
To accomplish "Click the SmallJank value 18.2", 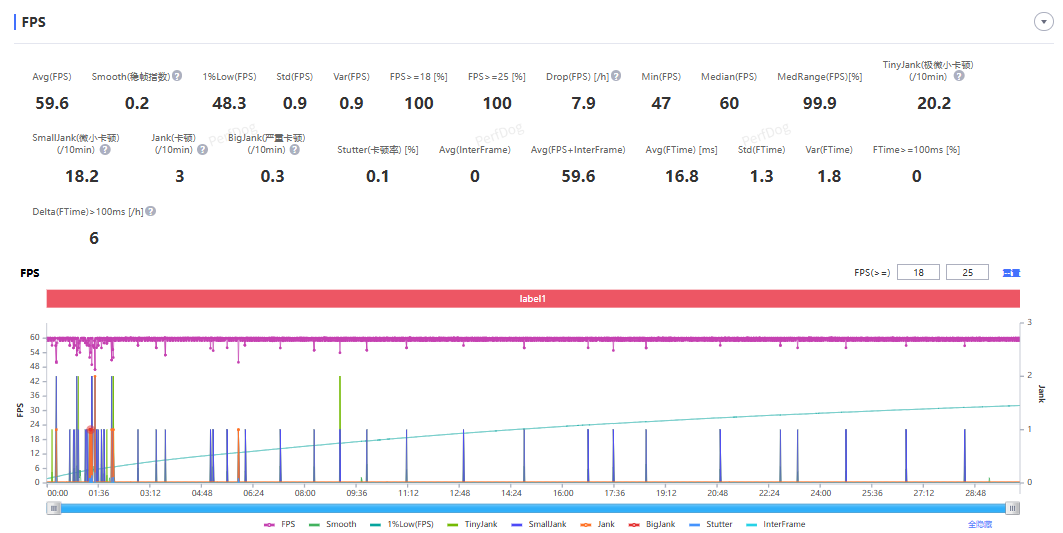I will coord(82,176).
